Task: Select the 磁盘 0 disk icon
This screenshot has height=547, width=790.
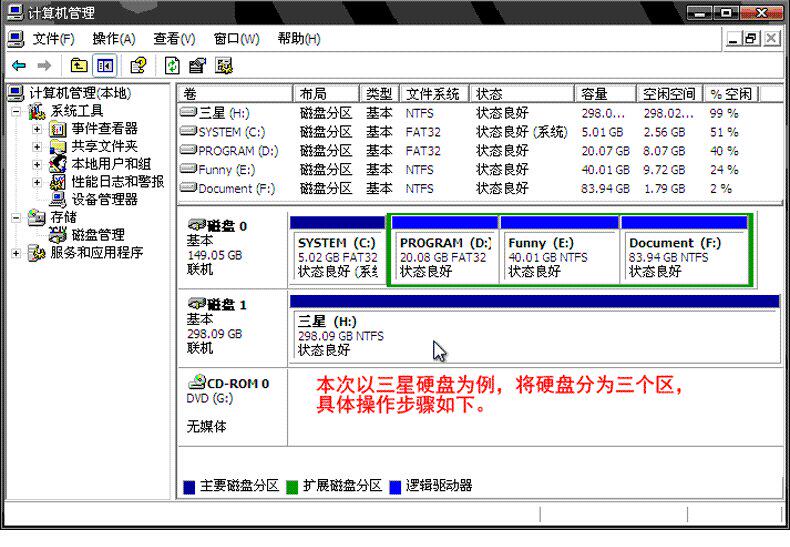Action: 196,224
